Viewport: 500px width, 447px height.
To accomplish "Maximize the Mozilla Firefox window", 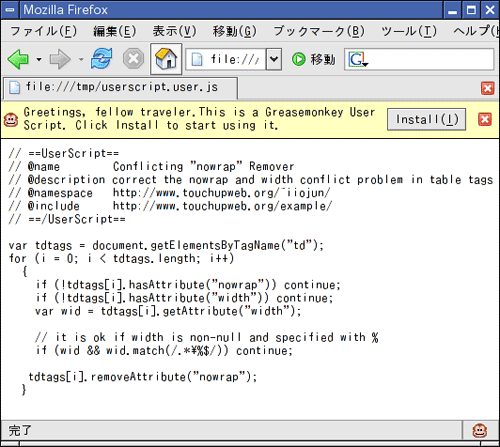I will pos(471,10).
